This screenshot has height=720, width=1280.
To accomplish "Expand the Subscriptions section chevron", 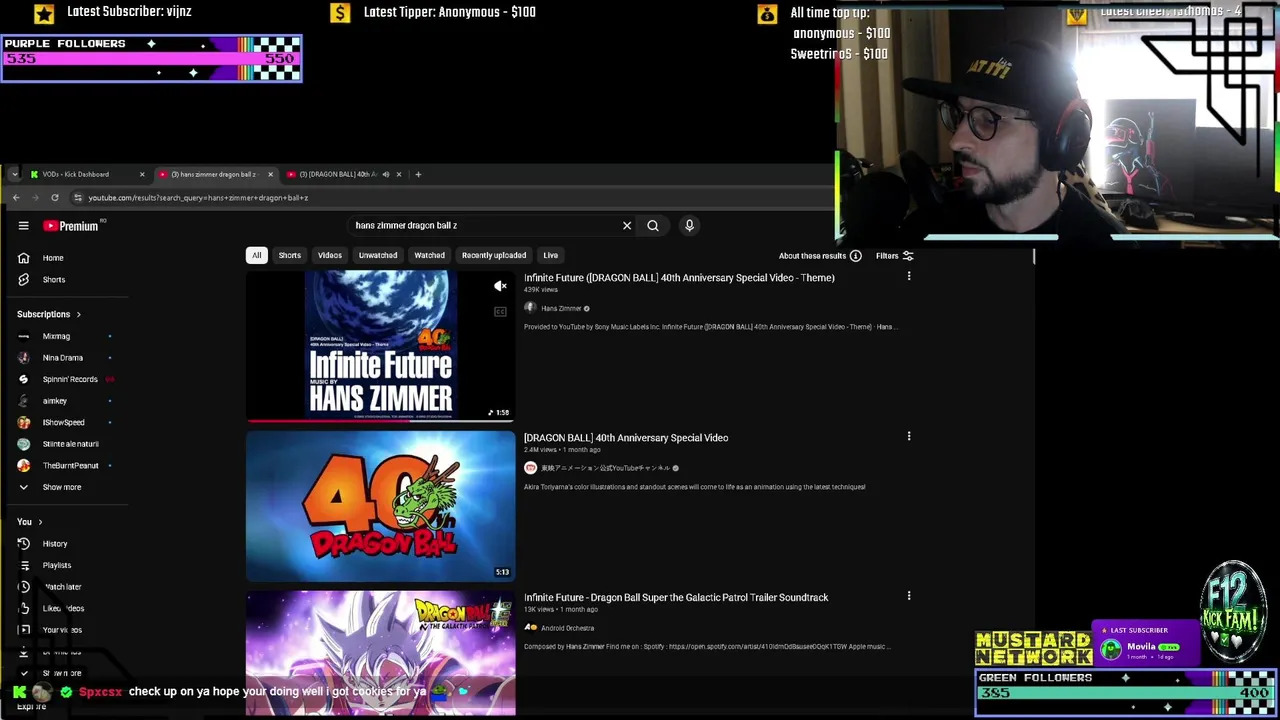I will point(78,315).
